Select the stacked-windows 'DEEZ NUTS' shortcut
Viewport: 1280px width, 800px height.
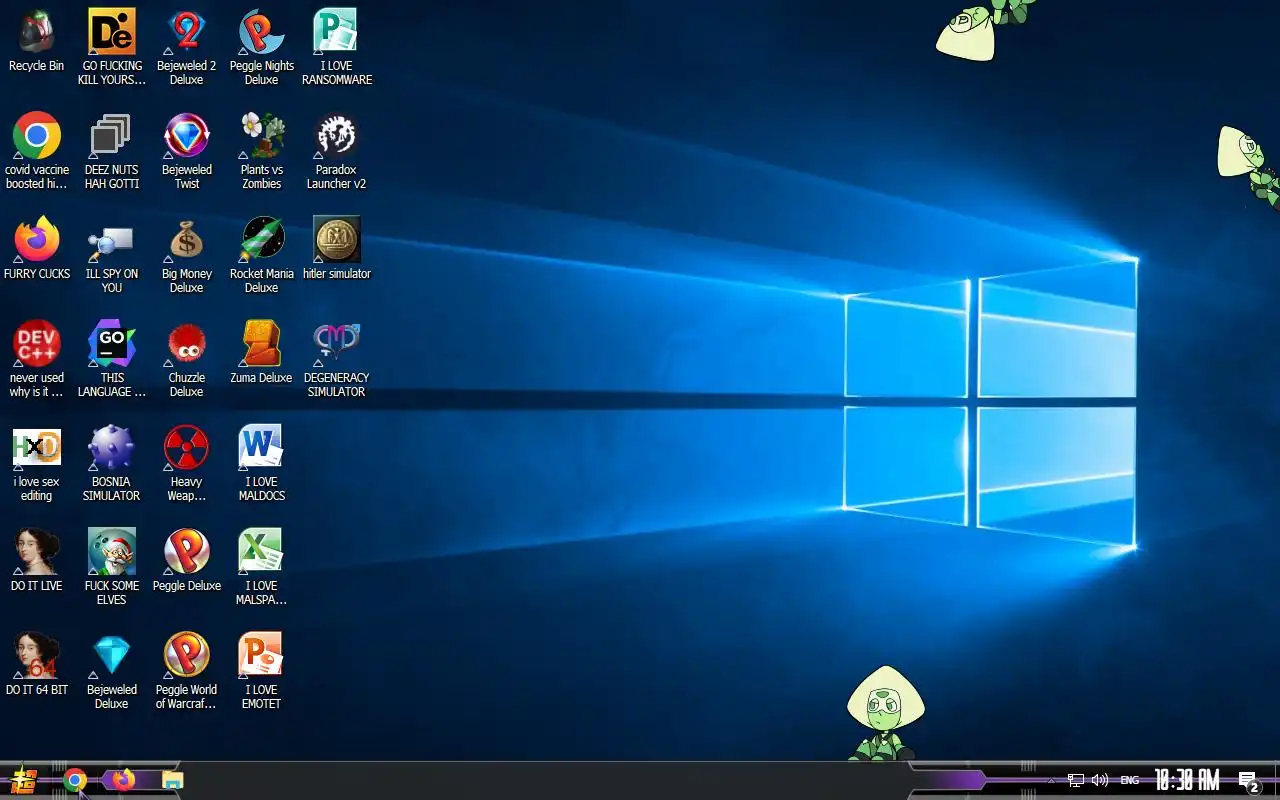(112, 151)
